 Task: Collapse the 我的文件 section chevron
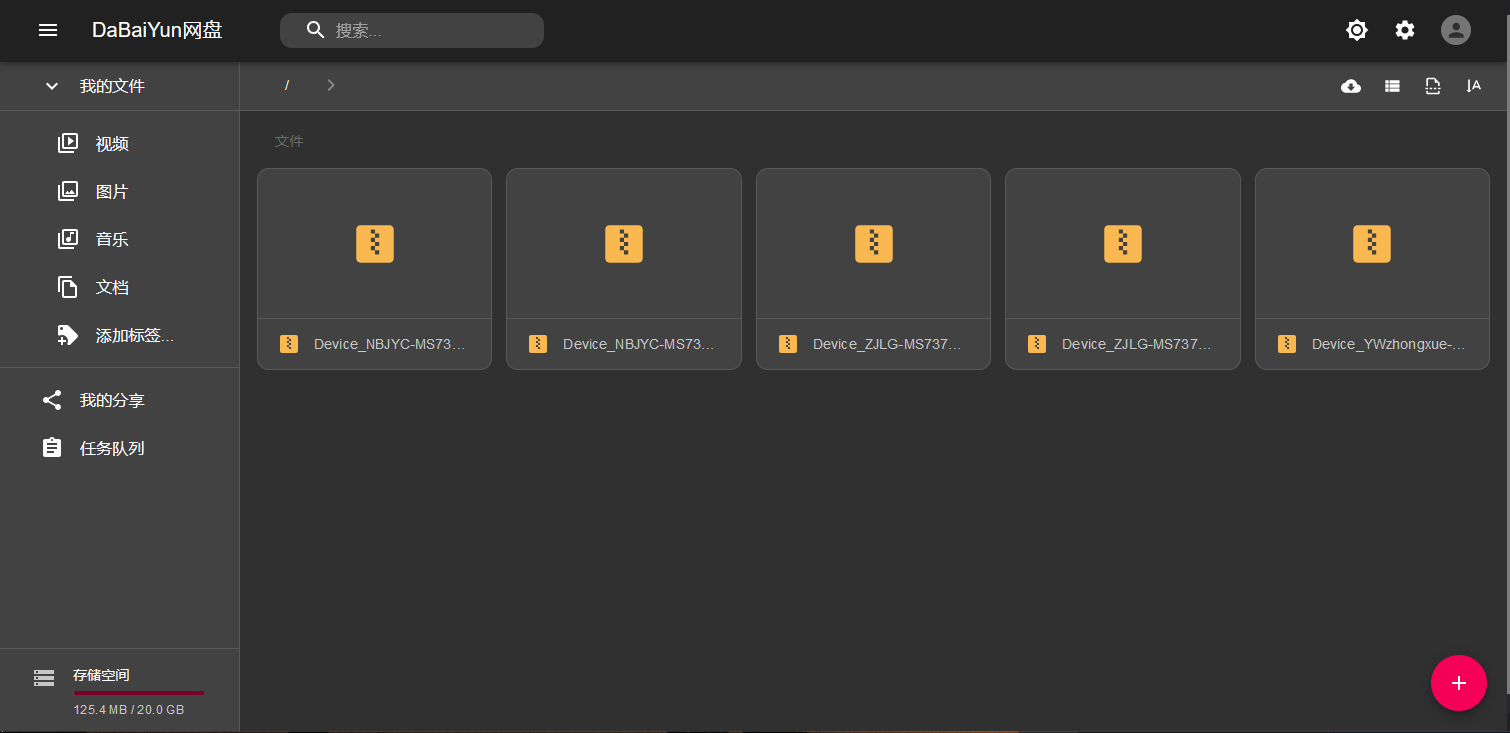point(52,86)
